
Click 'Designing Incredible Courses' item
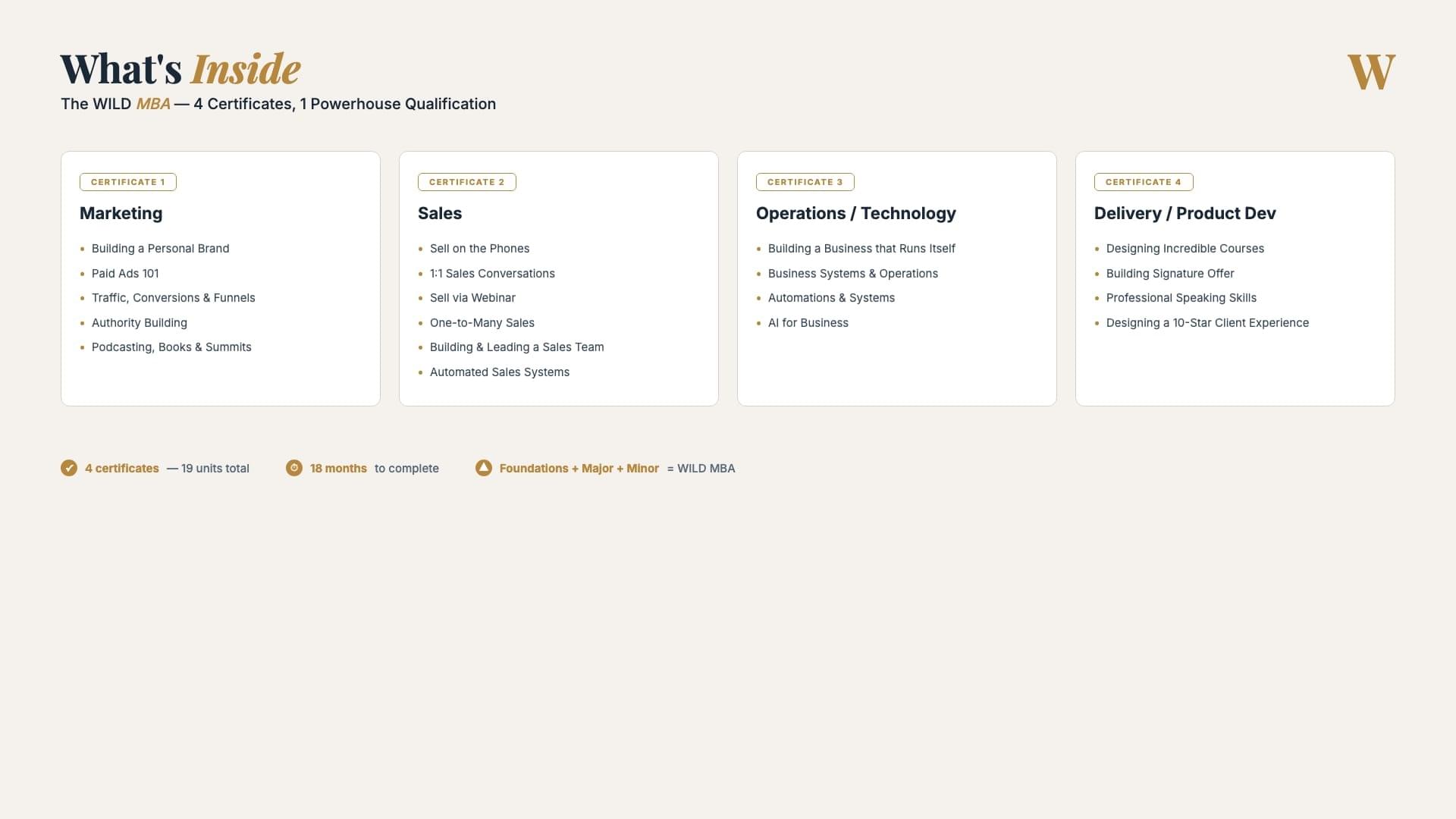(1185, 249)
